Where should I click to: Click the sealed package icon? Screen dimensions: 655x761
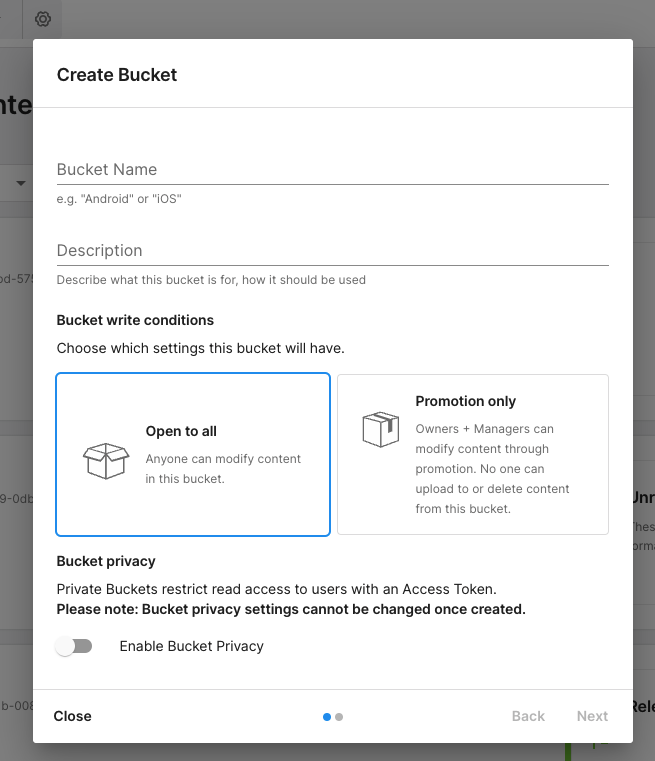[x=380, y=429]
